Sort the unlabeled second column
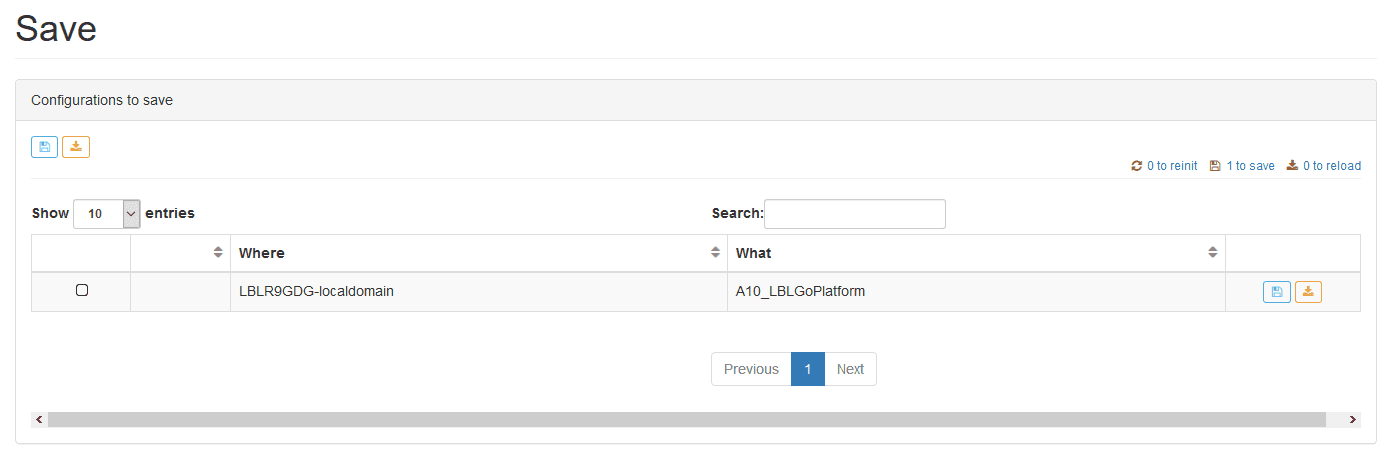 (181, 253)
